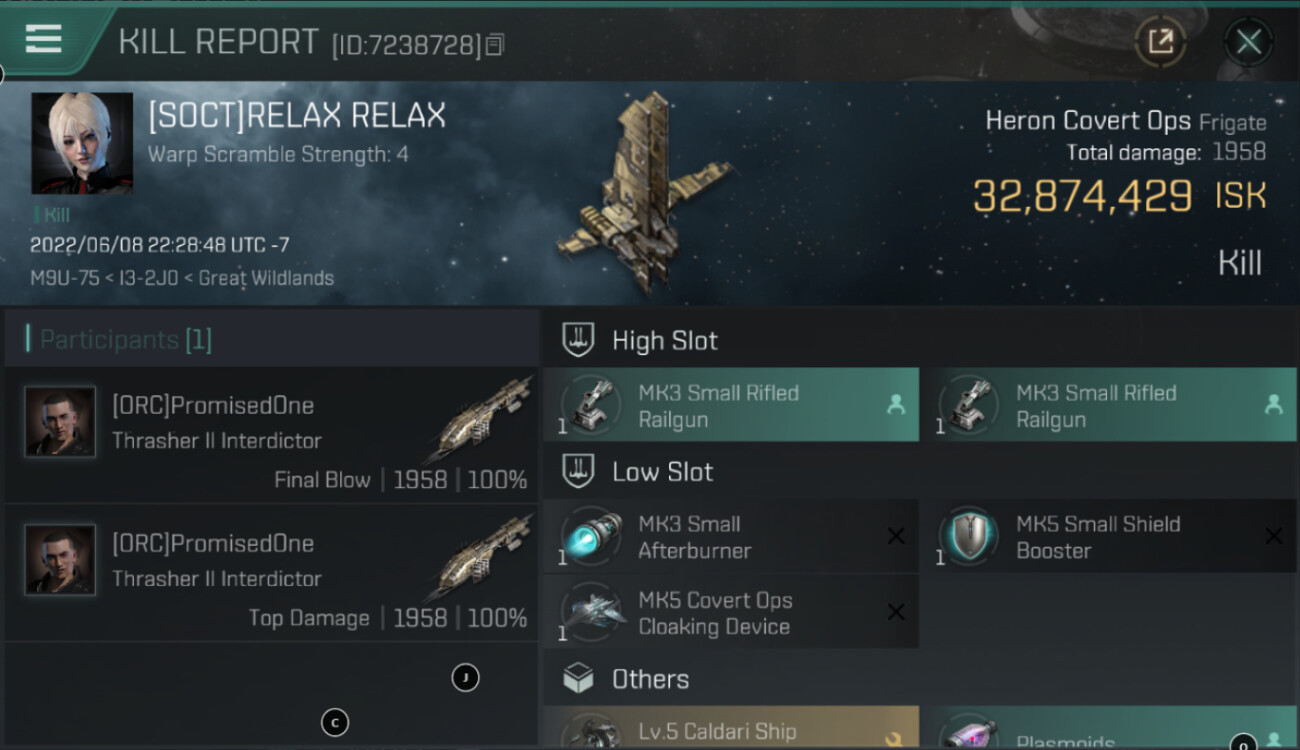Copy the kill report ID
This screenshot has width=1300, height=750.
pyautogui.click(x=495, y=44)
